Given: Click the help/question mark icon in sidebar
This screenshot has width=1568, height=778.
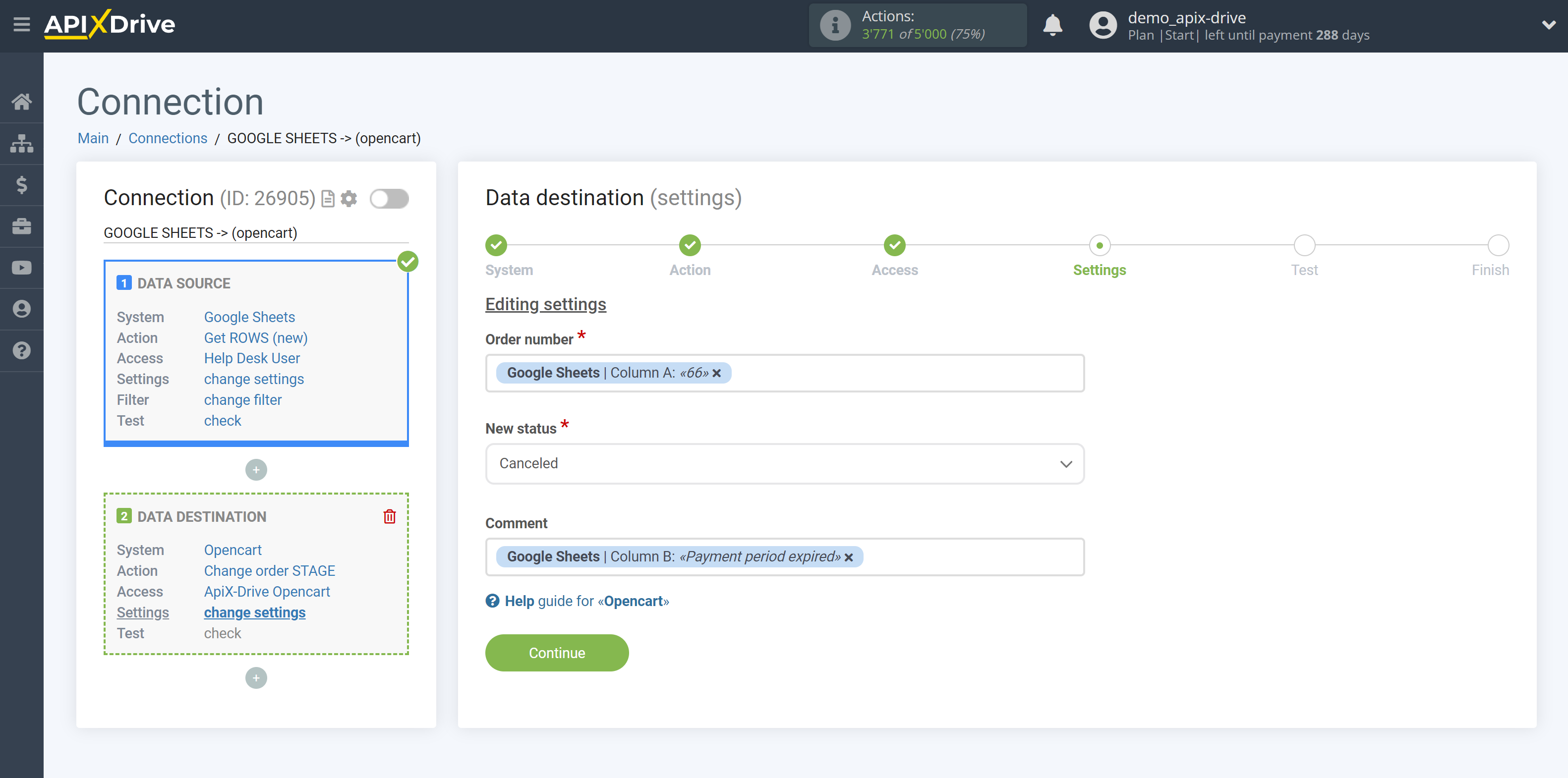Looking at the screenshot, I should tap(21, 350).
